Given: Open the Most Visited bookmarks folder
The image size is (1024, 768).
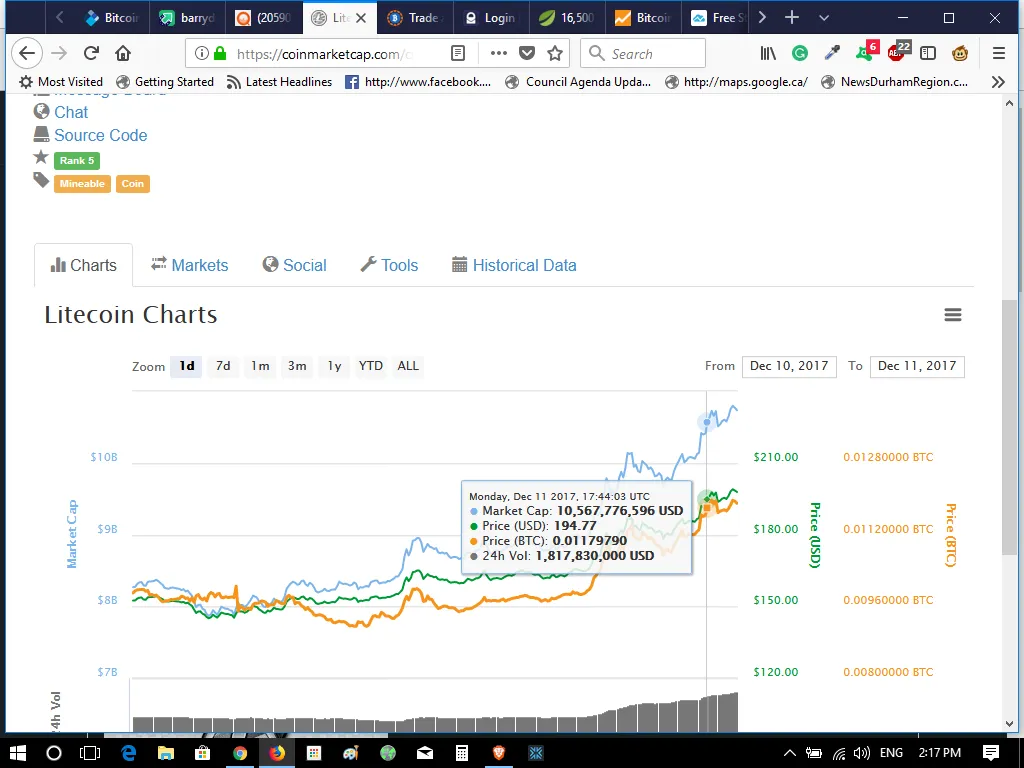Looking at the screenshot, I should pyautogui.click(x=61, y=82).
